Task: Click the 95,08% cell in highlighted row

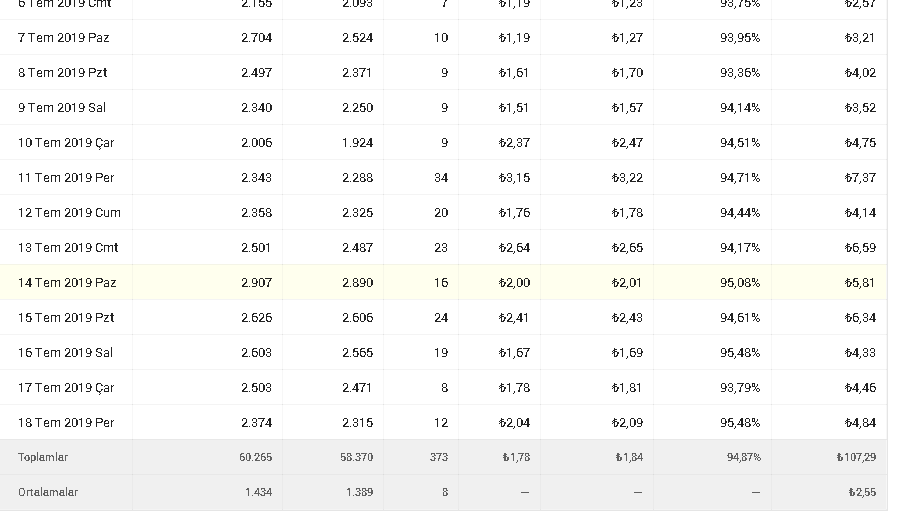Action: click(740, 283)
